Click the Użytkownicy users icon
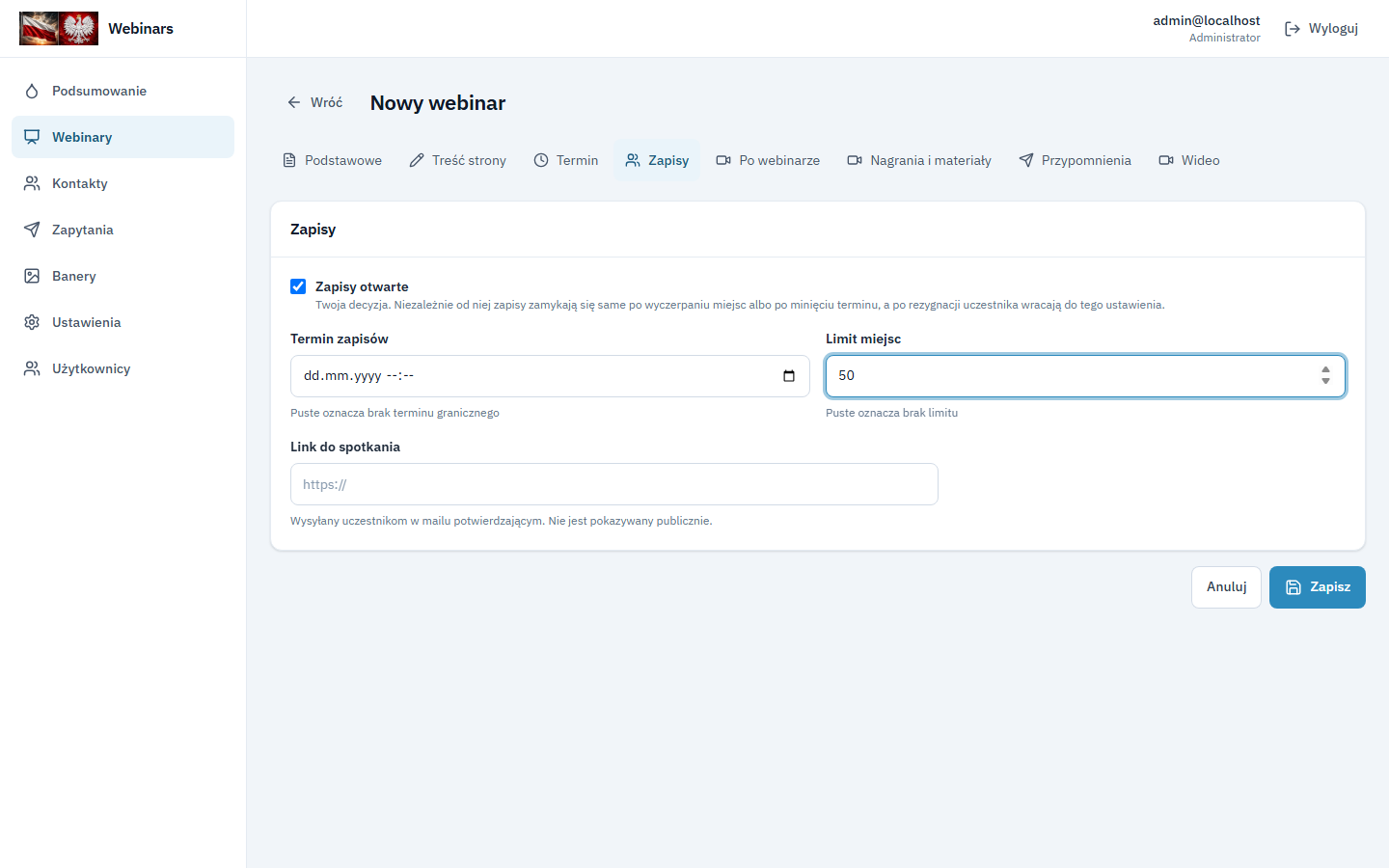The width and height of the screenshot is (1389, 868). click(32, 368)
